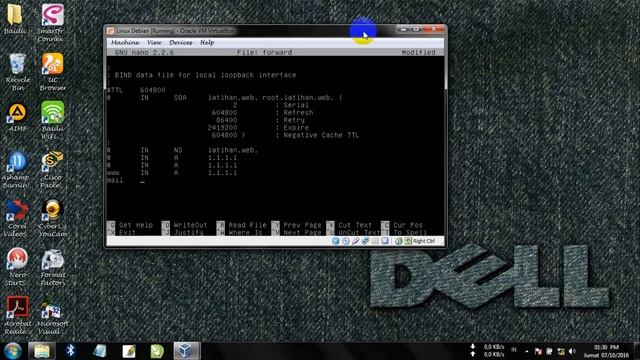Click the 'Get Help' shortcut text in nano
The image size is (640, 360).
point(136,225)
